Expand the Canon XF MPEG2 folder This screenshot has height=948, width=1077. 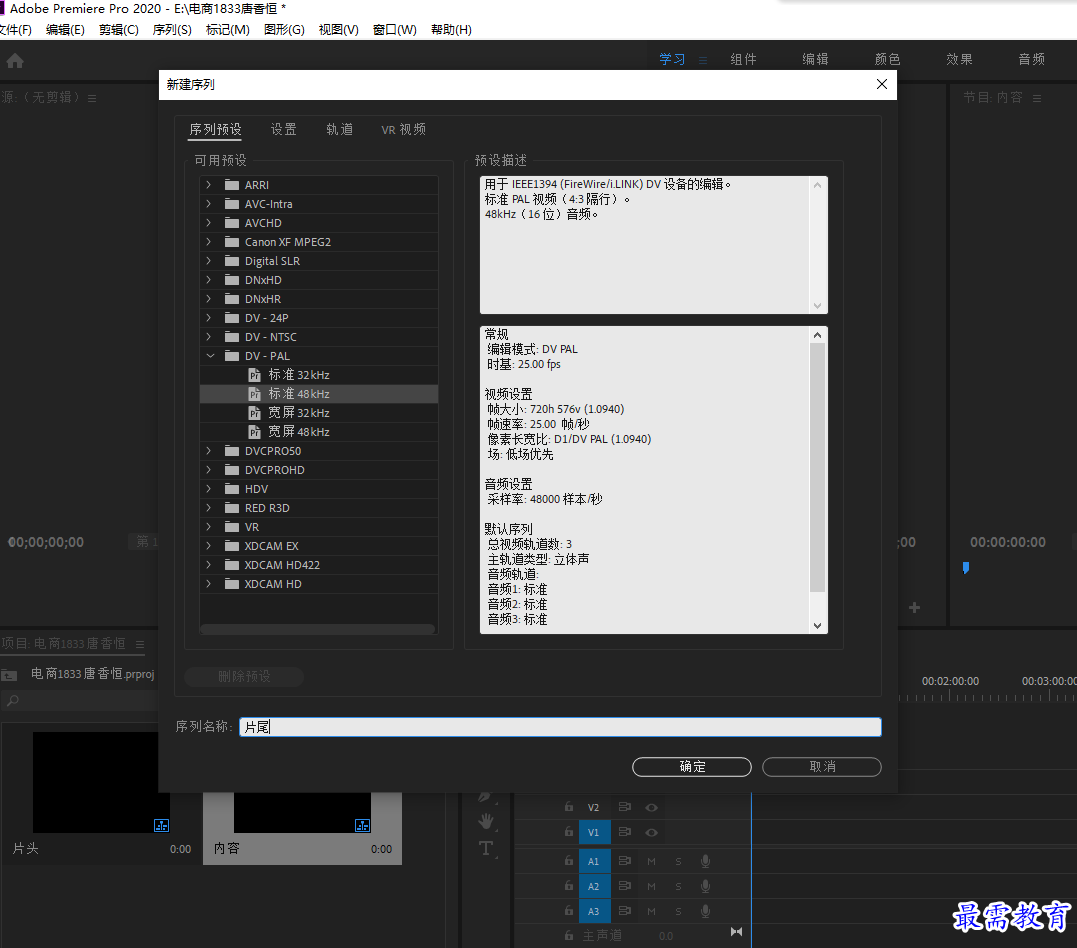[x=209, y=242]
